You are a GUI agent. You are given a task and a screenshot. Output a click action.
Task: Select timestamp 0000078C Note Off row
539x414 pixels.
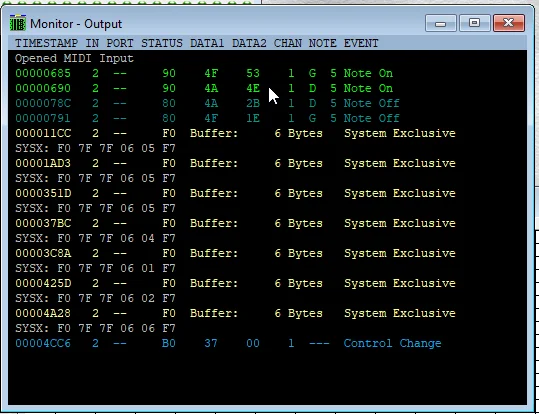(x=207, y=103)
